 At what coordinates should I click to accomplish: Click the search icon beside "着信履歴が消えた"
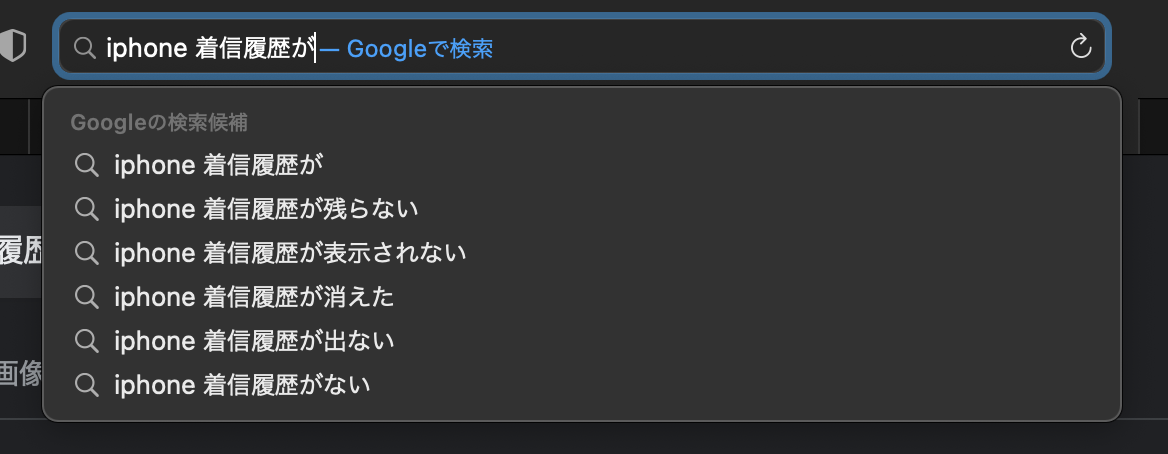pos(87,297)
